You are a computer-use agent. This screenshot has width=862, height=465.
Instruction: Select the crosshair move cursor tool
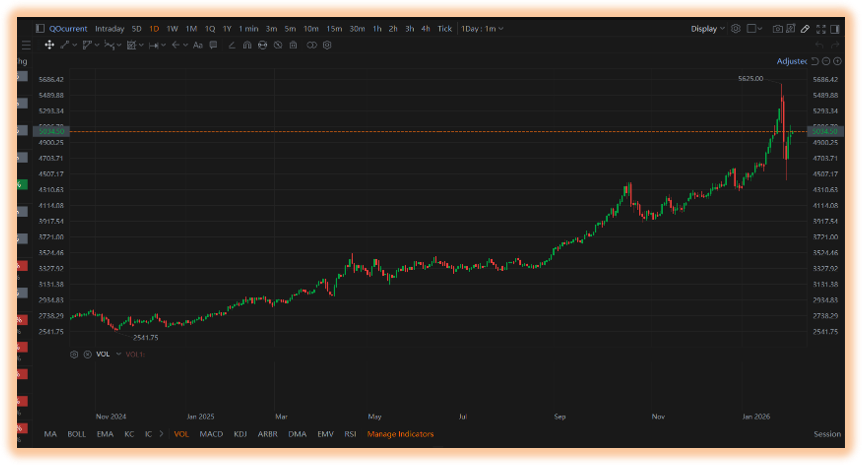[x=49, y=45]
